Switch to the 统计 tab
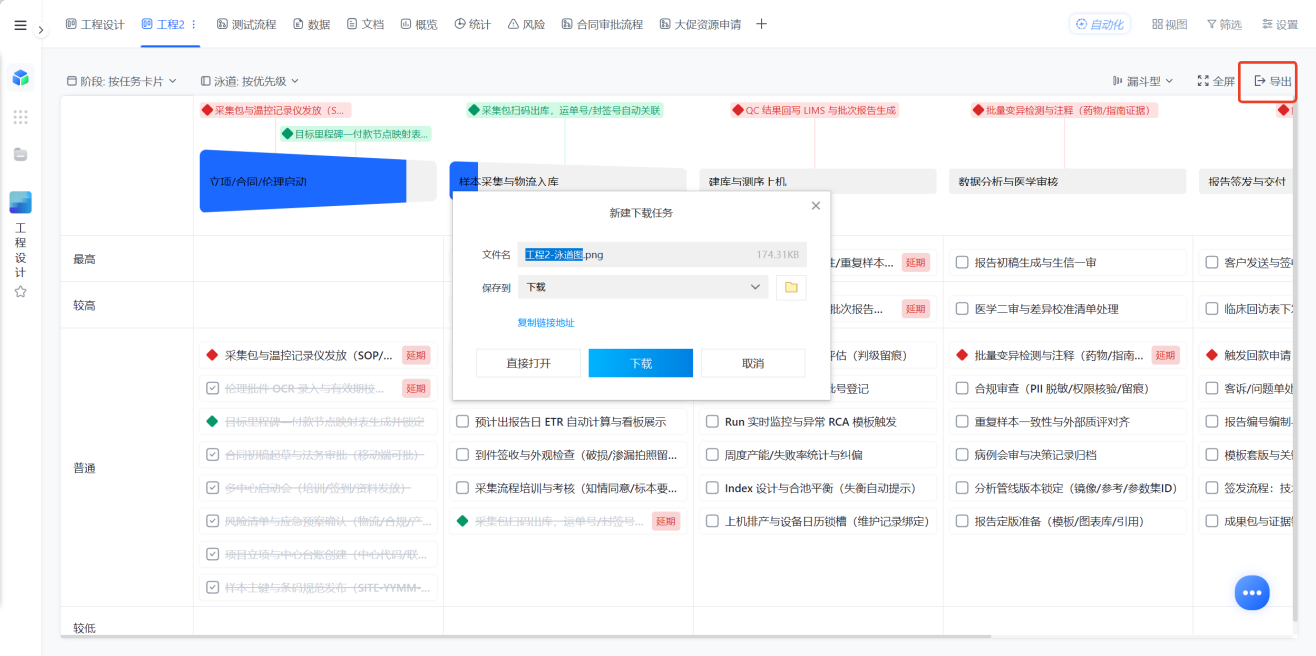The image size is (1316, 656). [x=472, y=24]
